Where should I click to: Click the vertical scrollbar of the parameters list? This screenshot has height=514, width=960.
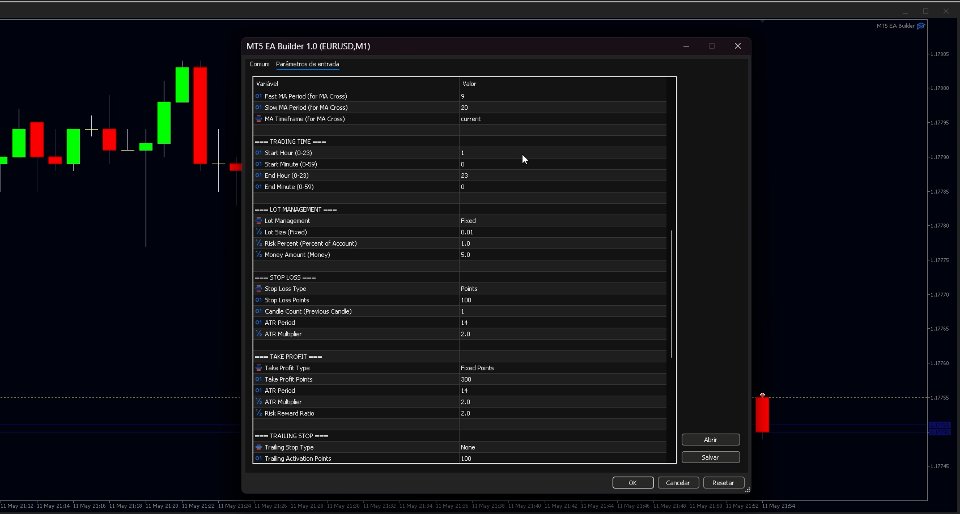[x=672, y=294]
